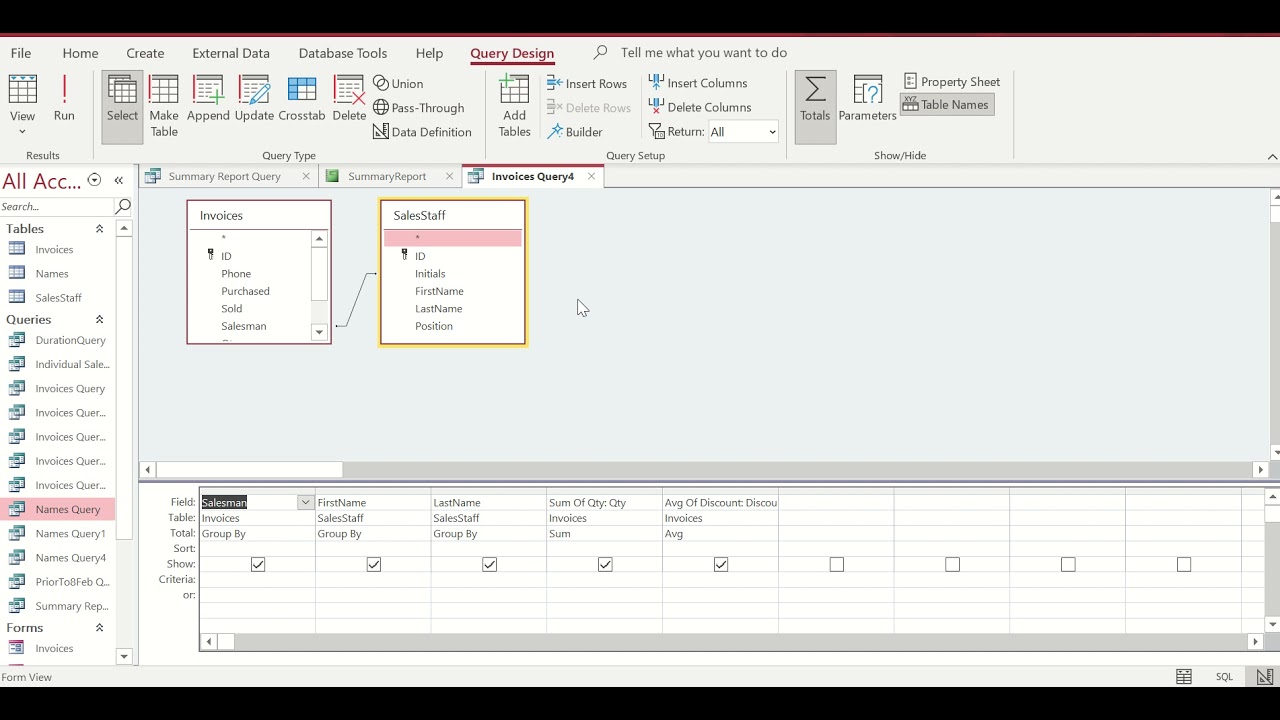The height and width of the screenshot is (720, 1280).
Task: Open the Database Tools tab
Action: tap(343, 53)
